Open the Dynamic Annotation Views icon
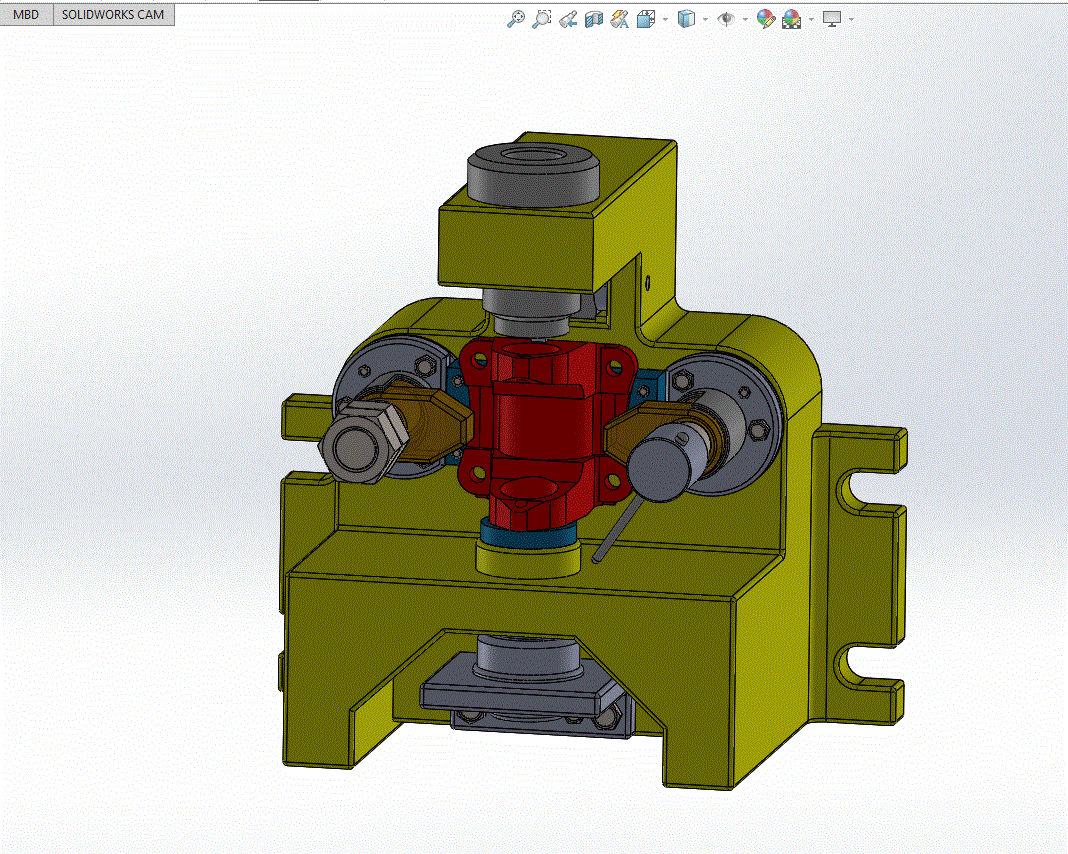 pos(620,19)
